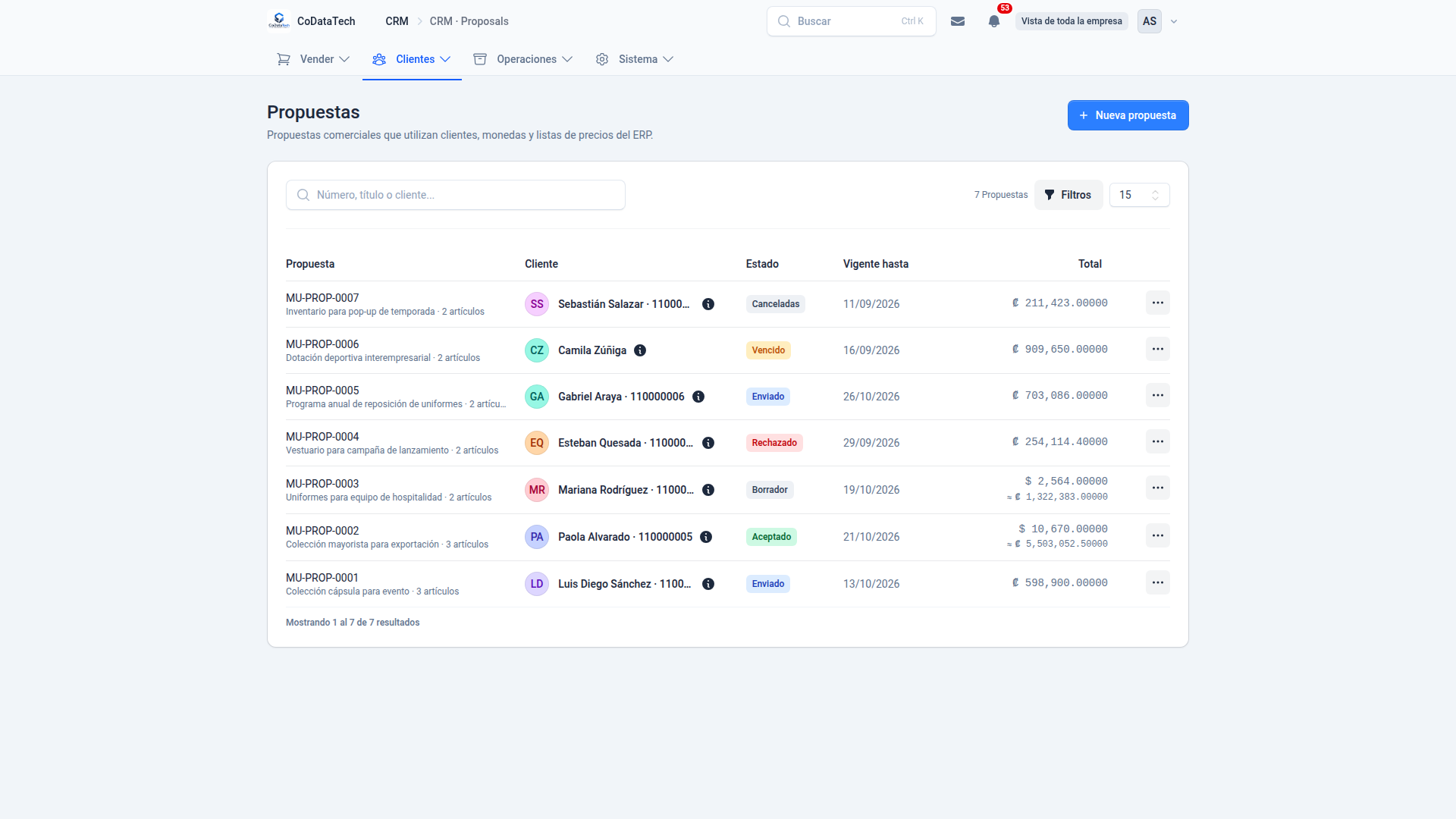Open user menu chevron beside AS
The image size is (1456, 819).
pos(1174,21)
